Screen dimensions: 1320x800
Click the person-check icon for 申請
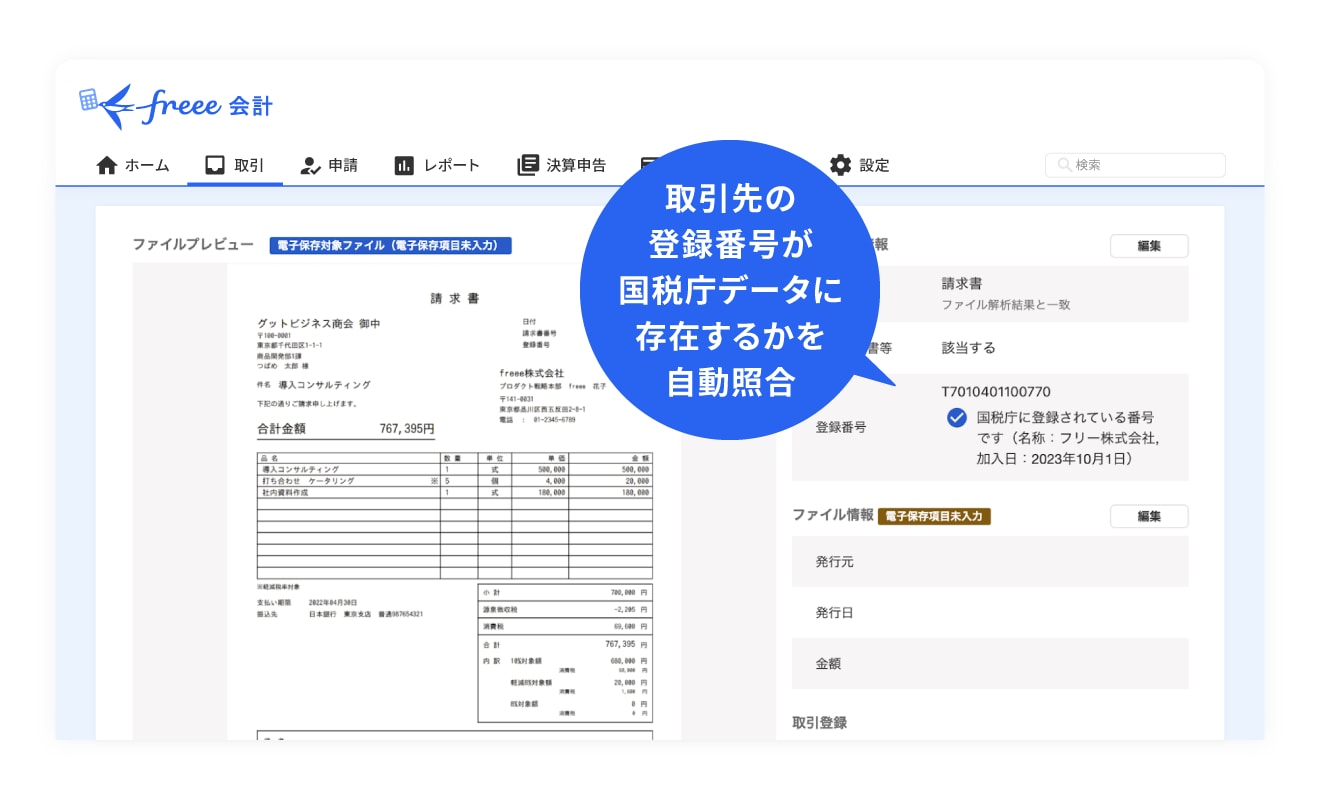coord(308,164)
